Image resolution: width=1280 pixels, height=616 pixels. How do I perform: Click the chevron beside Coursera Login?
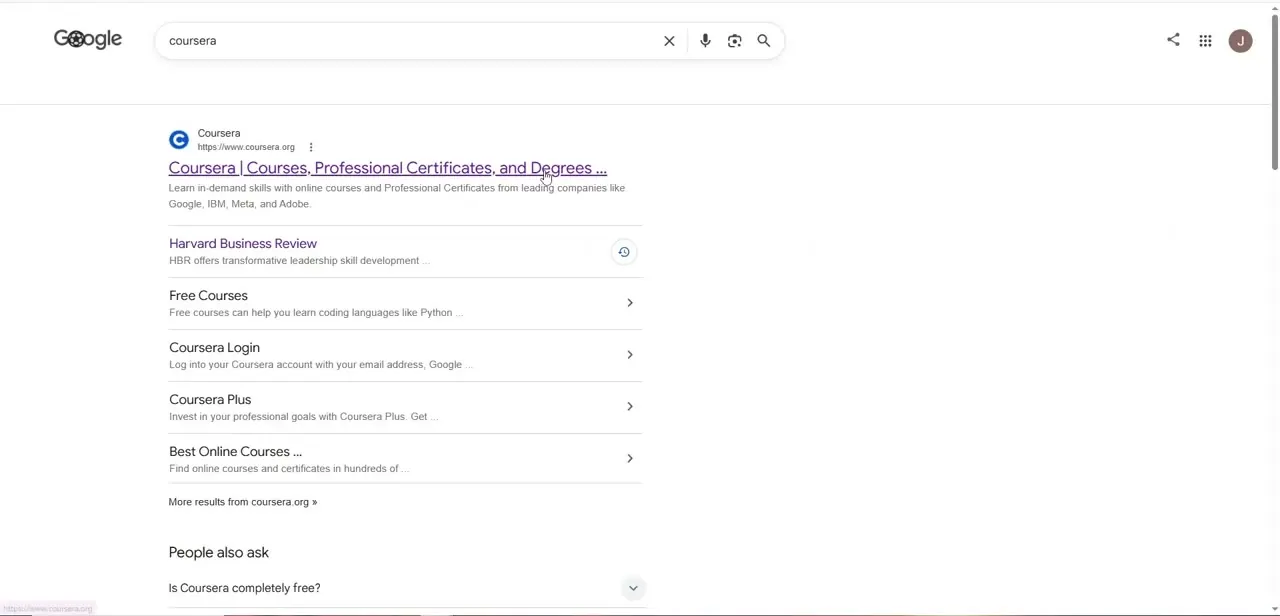(x=630, y=355)
